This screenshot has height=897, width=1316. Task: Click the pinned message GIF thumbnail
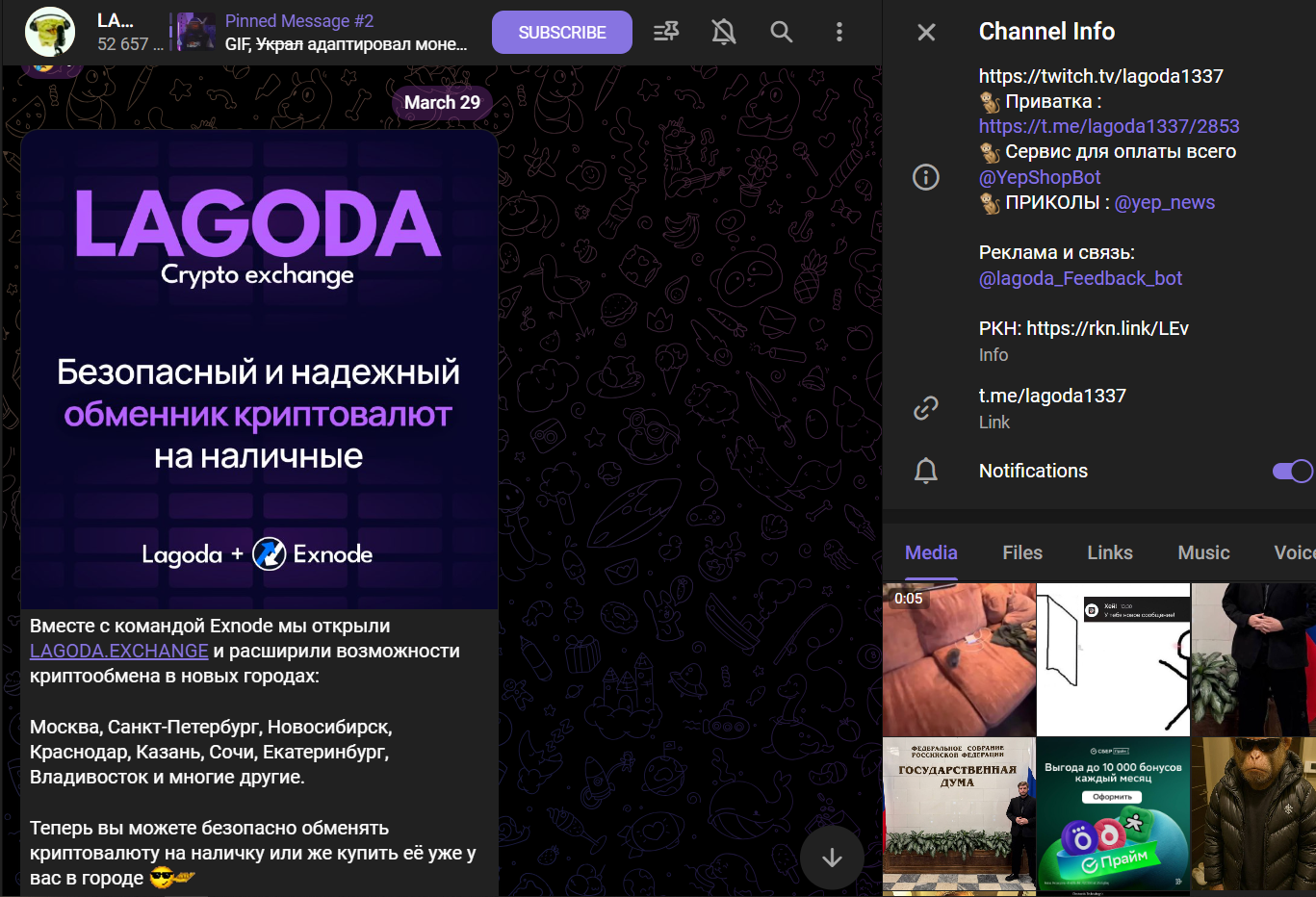tap(196, 32)
